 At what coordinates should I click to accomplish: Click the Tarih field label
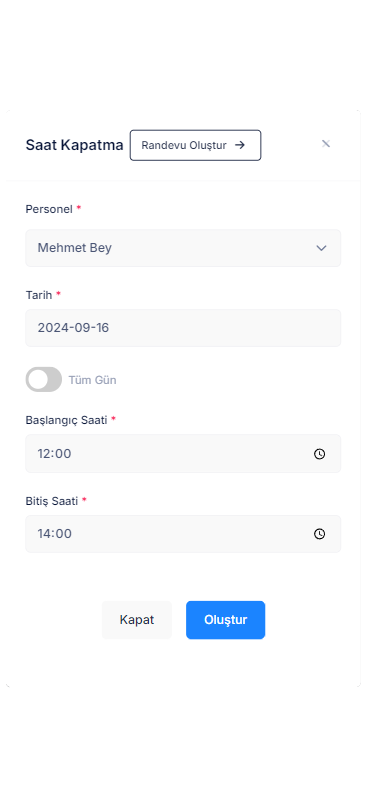click(x=39, y=295)
